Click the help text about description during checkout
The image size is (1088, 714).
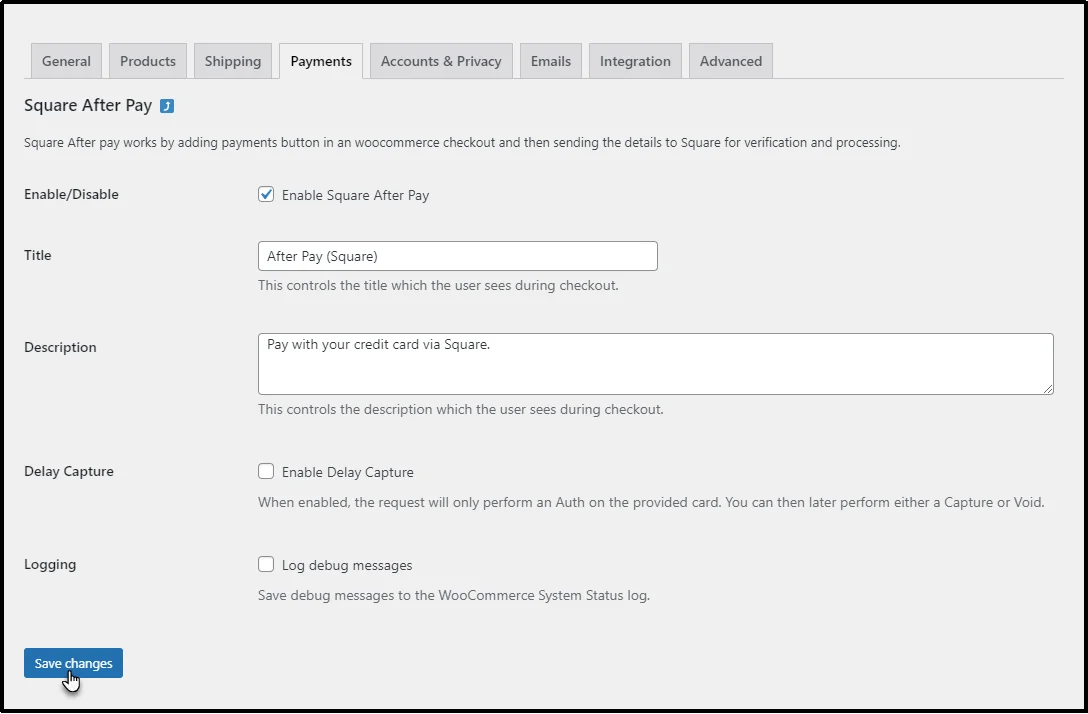coord(461,409)
